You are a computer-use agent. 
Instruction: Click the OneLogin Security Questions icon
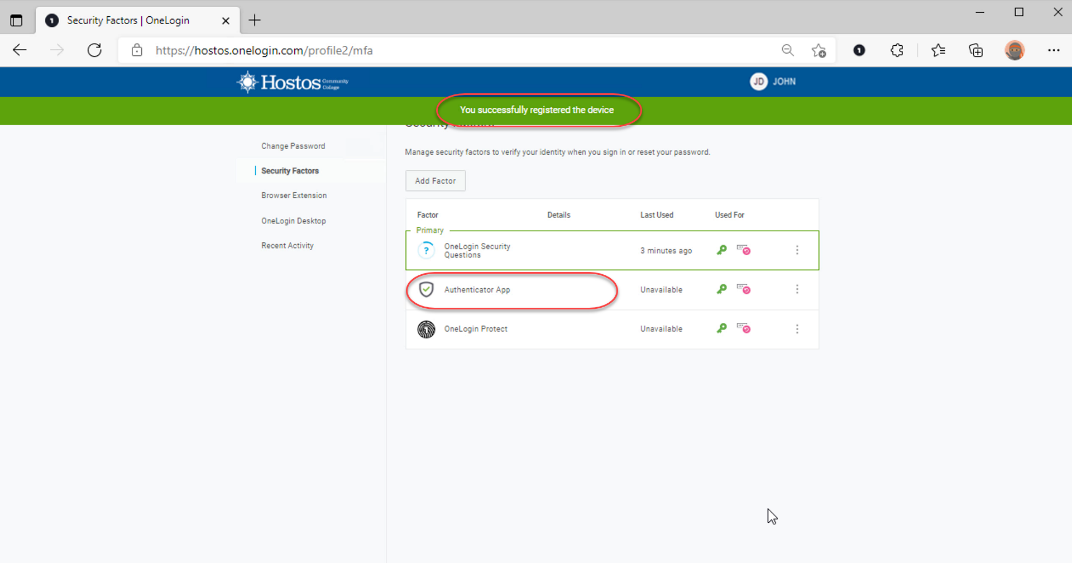pos(426,250)
